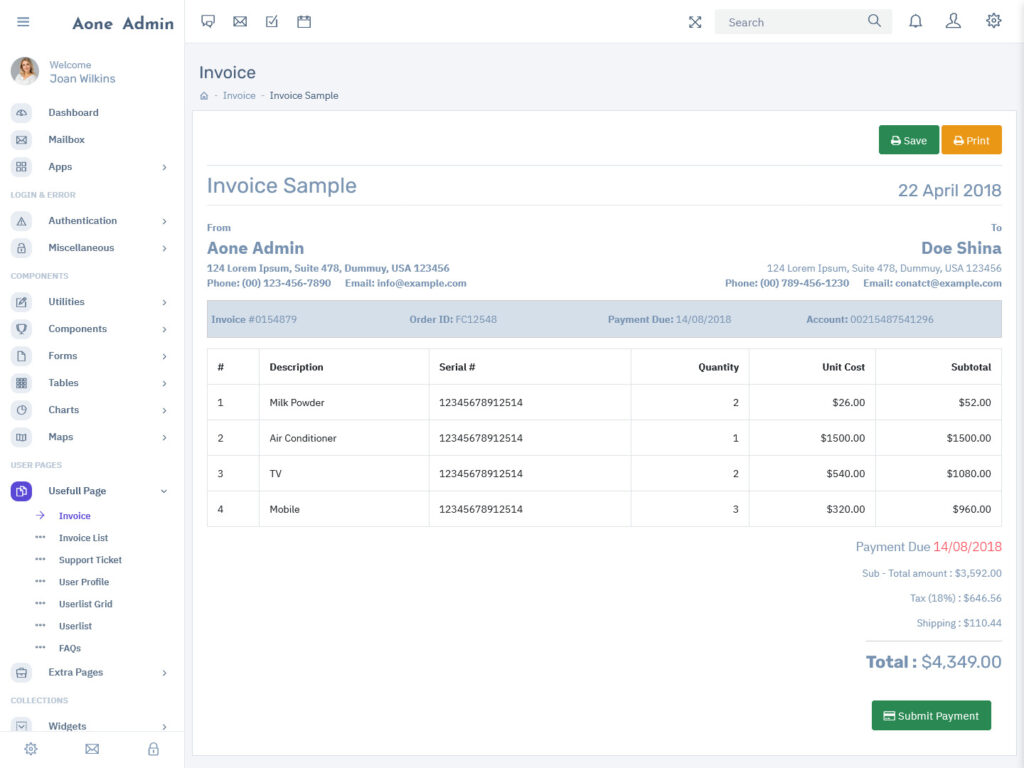Click email info@example.com

421,283
